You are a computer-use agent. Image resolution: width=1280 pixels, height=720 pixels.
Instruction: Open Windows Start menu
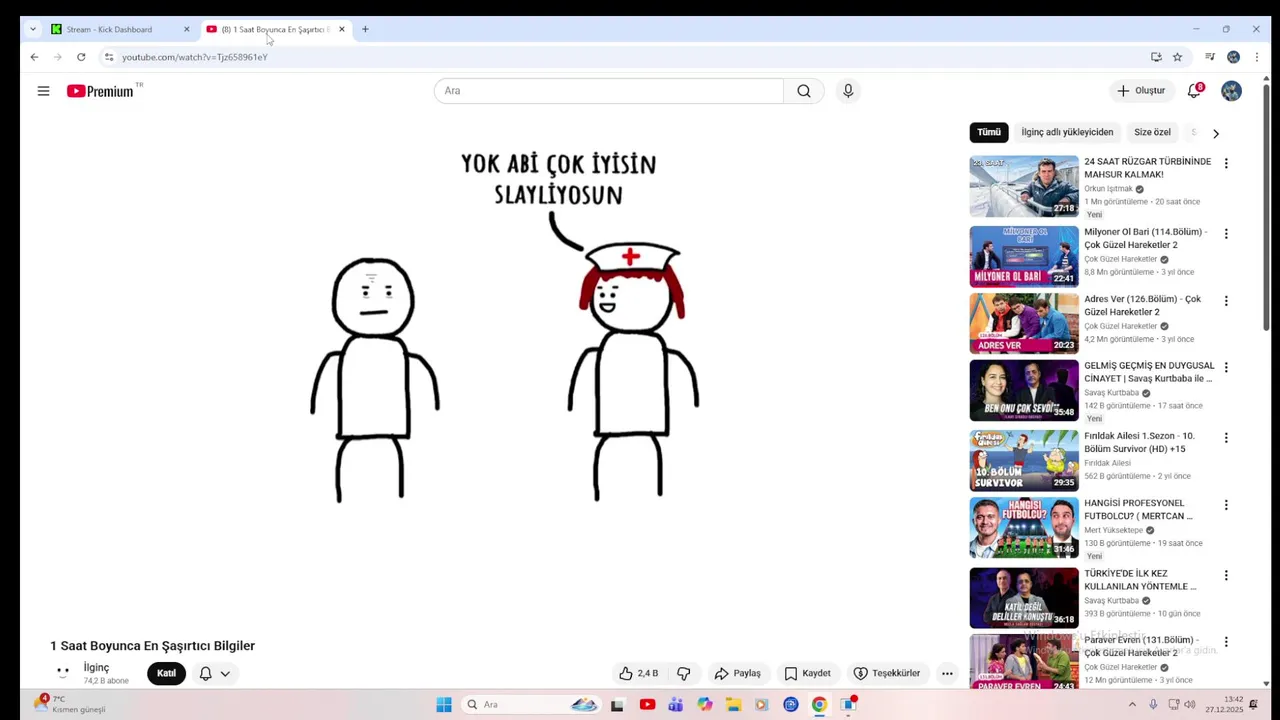(x=444, y=704)
